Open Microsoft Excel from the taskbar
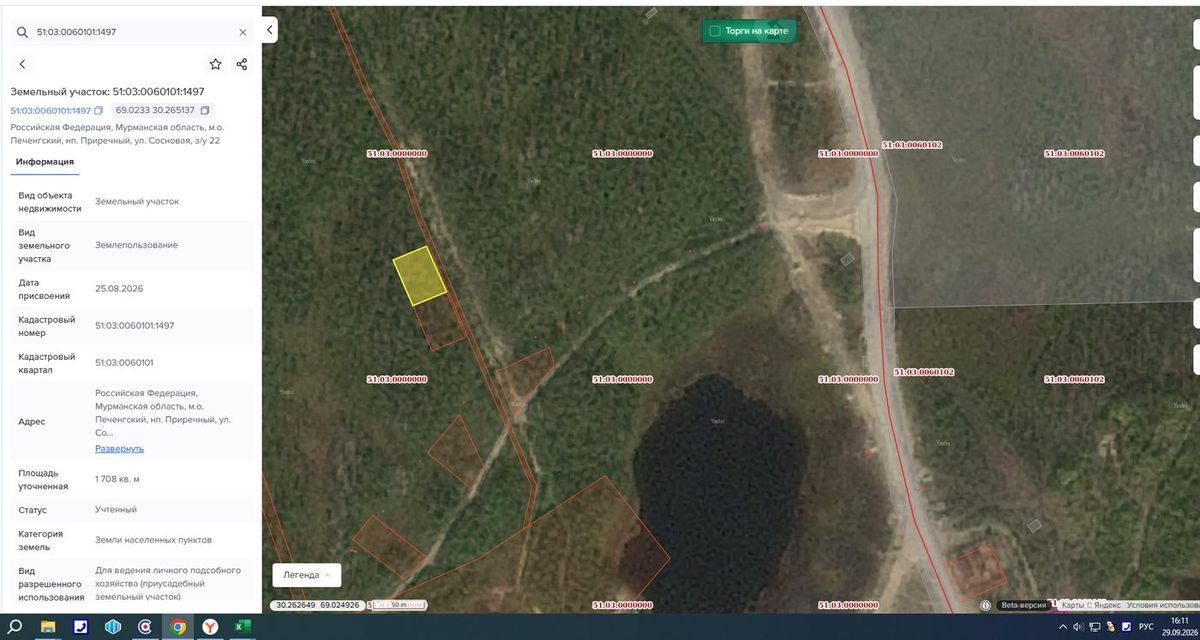This screenshot has width=1200, height=640. (x=243, y=627)
